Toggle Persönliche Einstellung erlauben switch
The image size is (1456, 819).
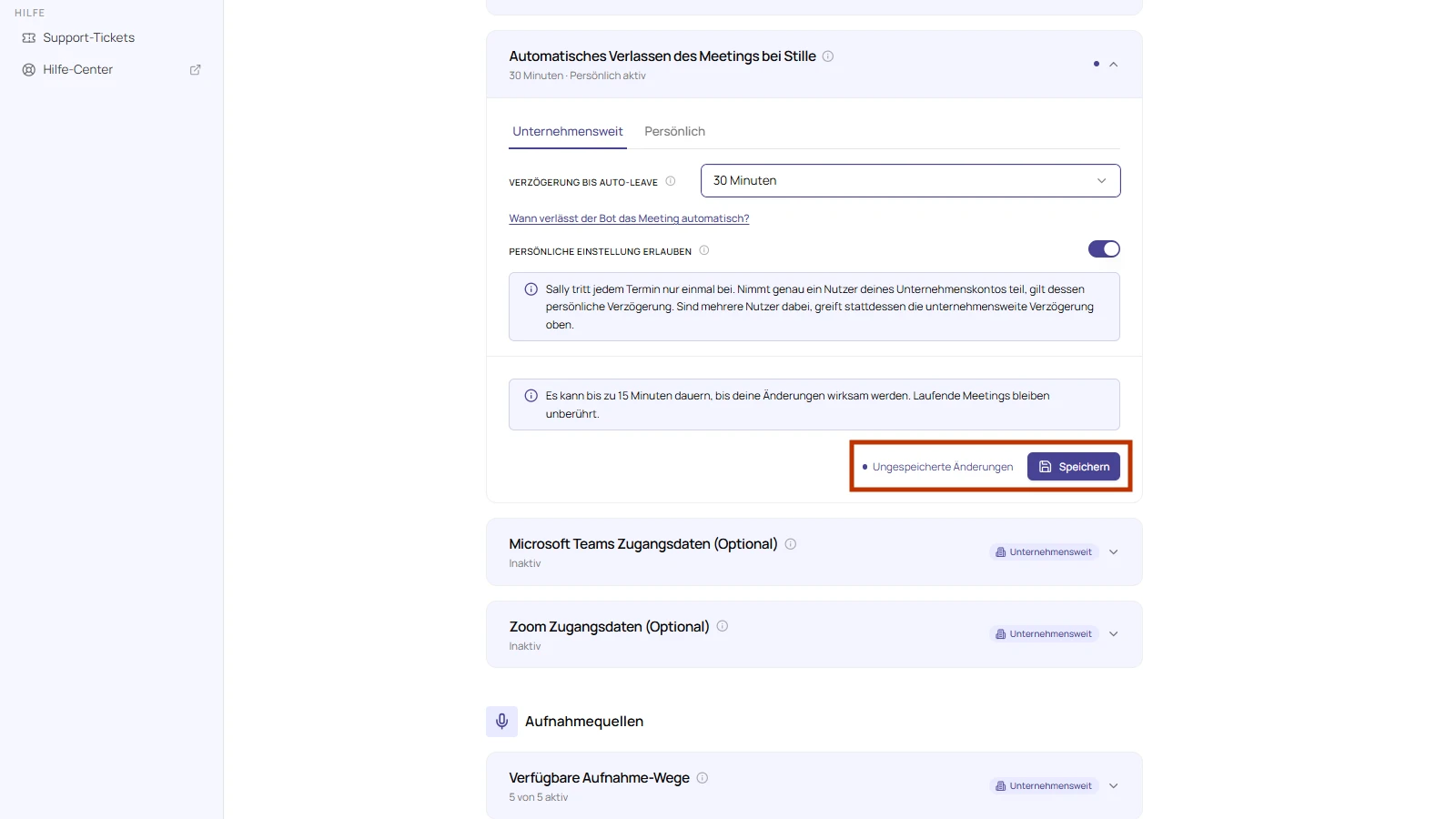click(1104, 249)
